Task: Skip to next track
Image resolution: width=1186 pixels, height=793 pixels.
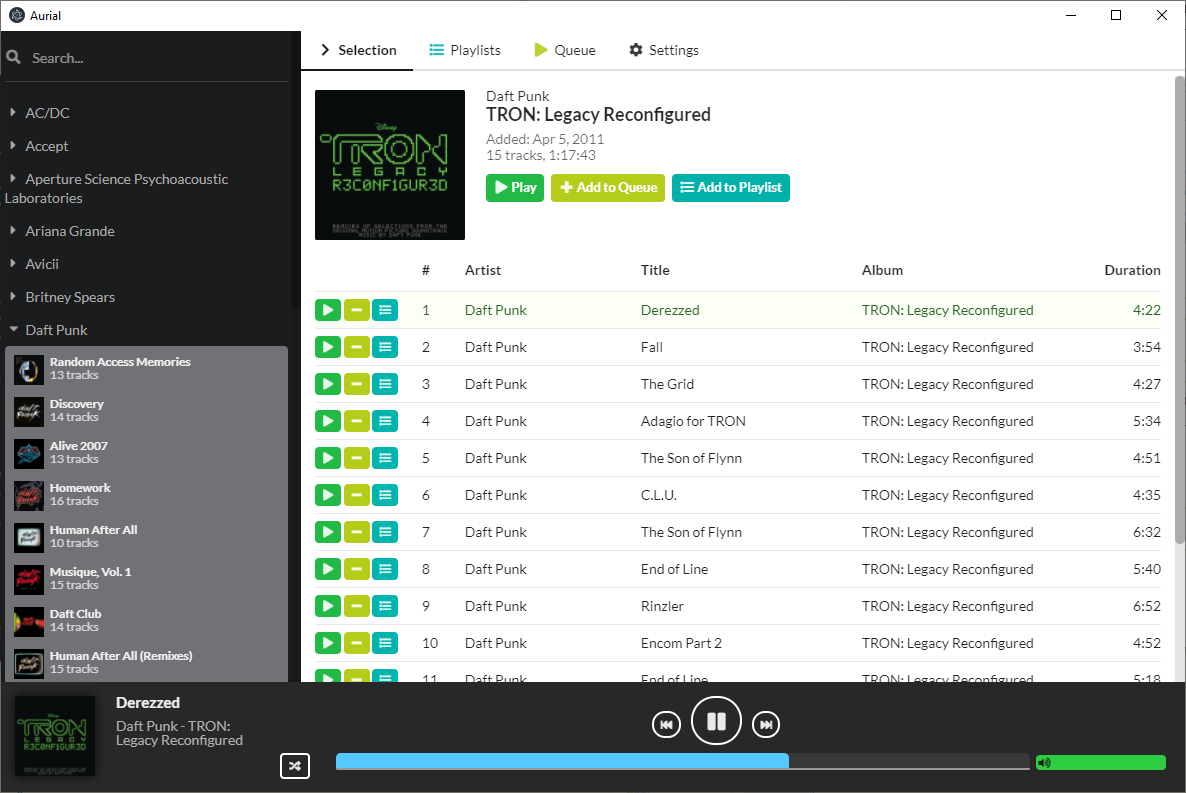Action: [766, 725]
